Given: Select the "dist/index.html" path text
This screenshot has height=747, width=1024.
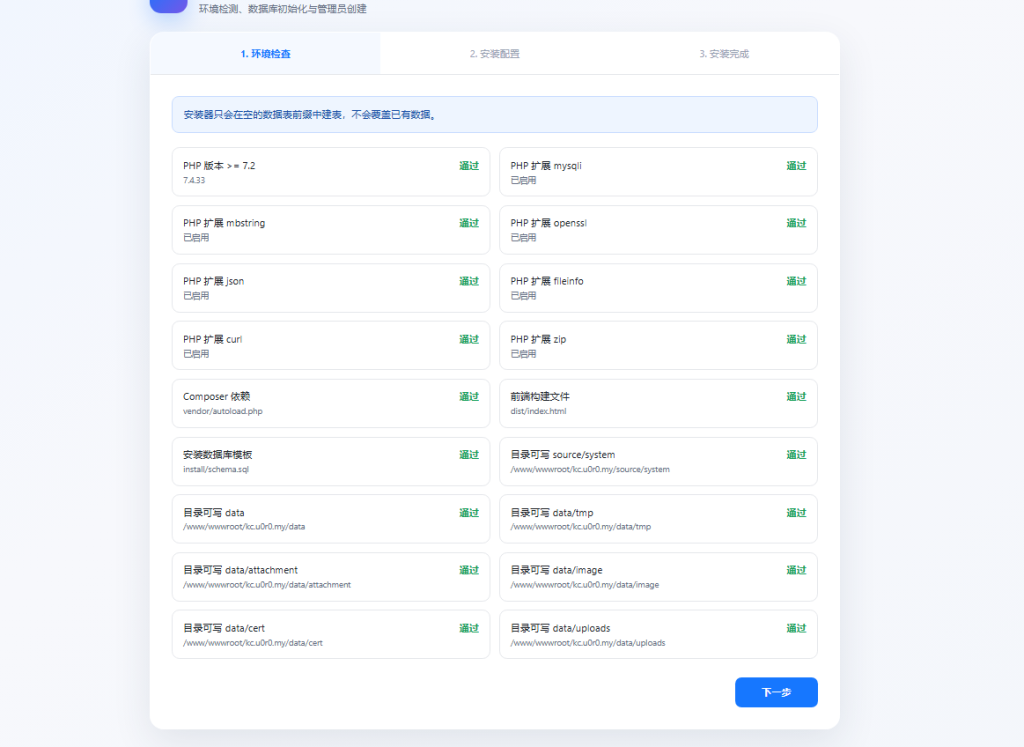Looking at the screenshot, I should (538, 411).
